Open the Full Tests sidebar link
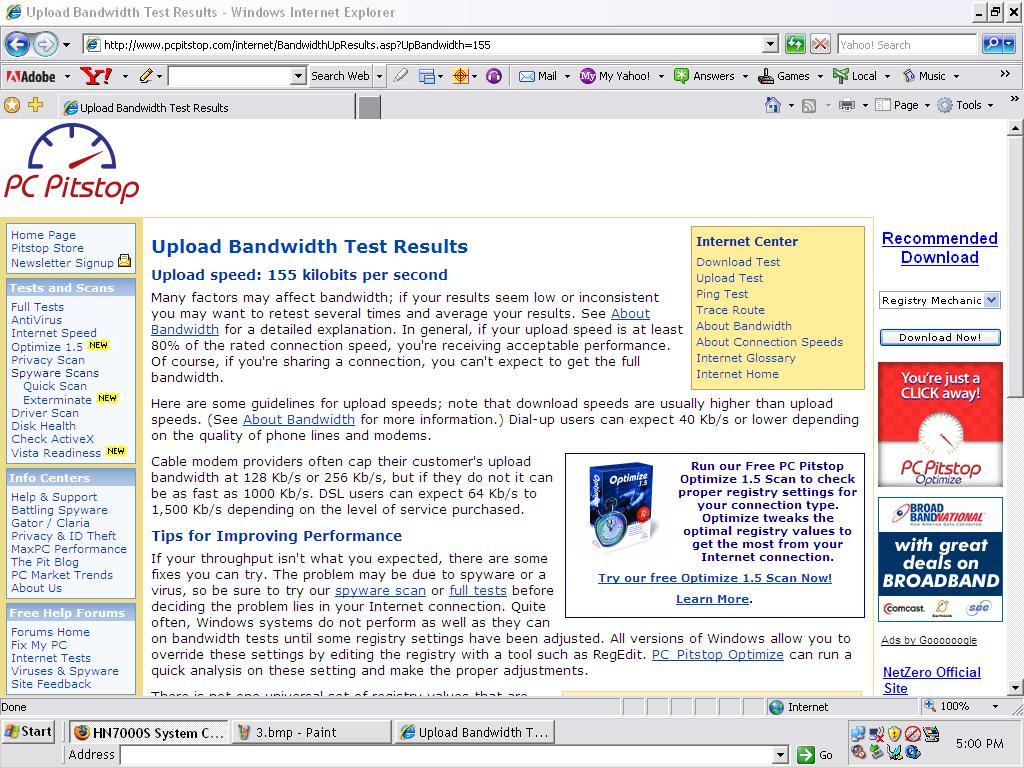Viewport: 1024px width, 768px height. pos(37,307)
